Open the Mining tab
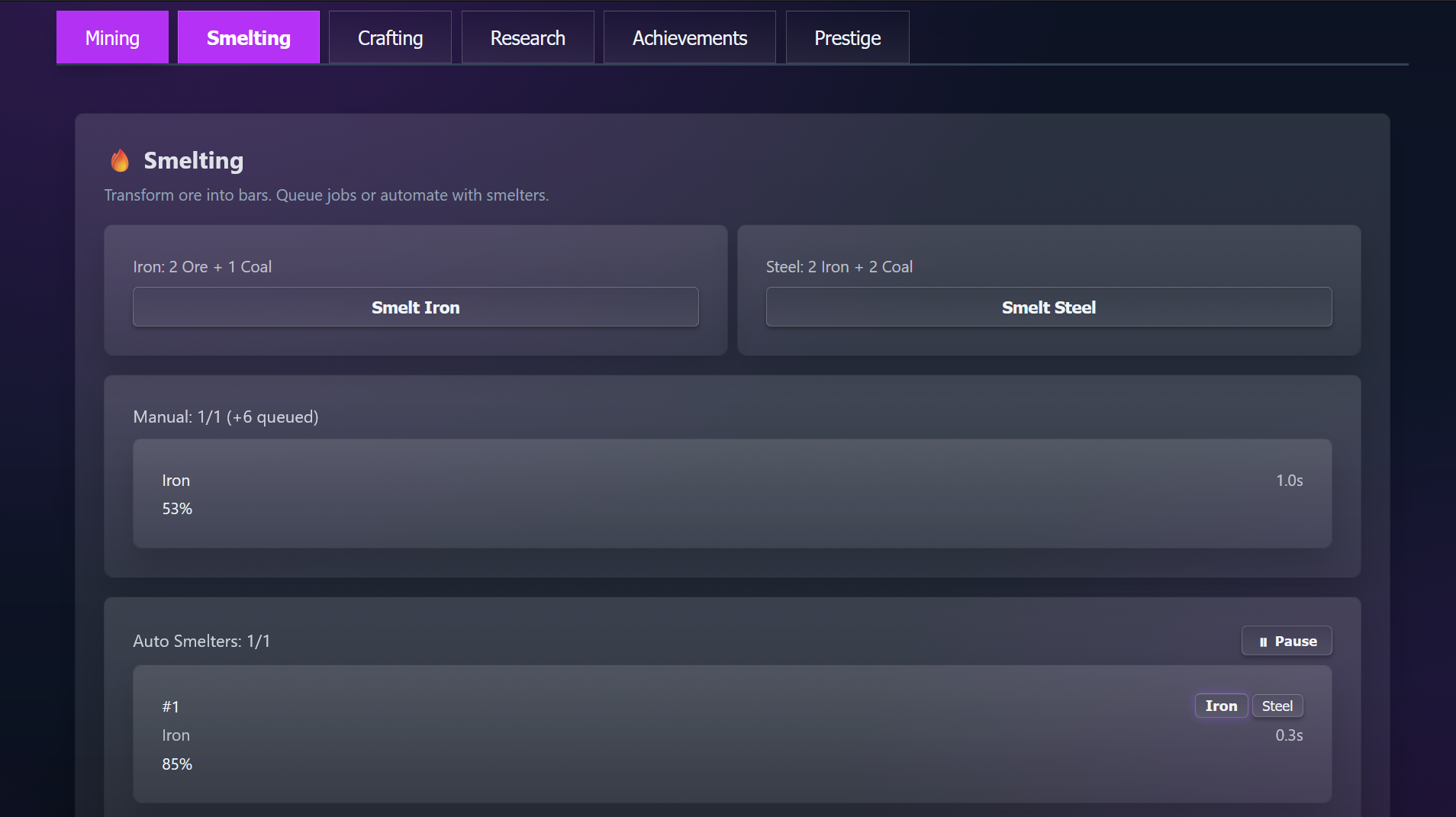 coord(112,37)
